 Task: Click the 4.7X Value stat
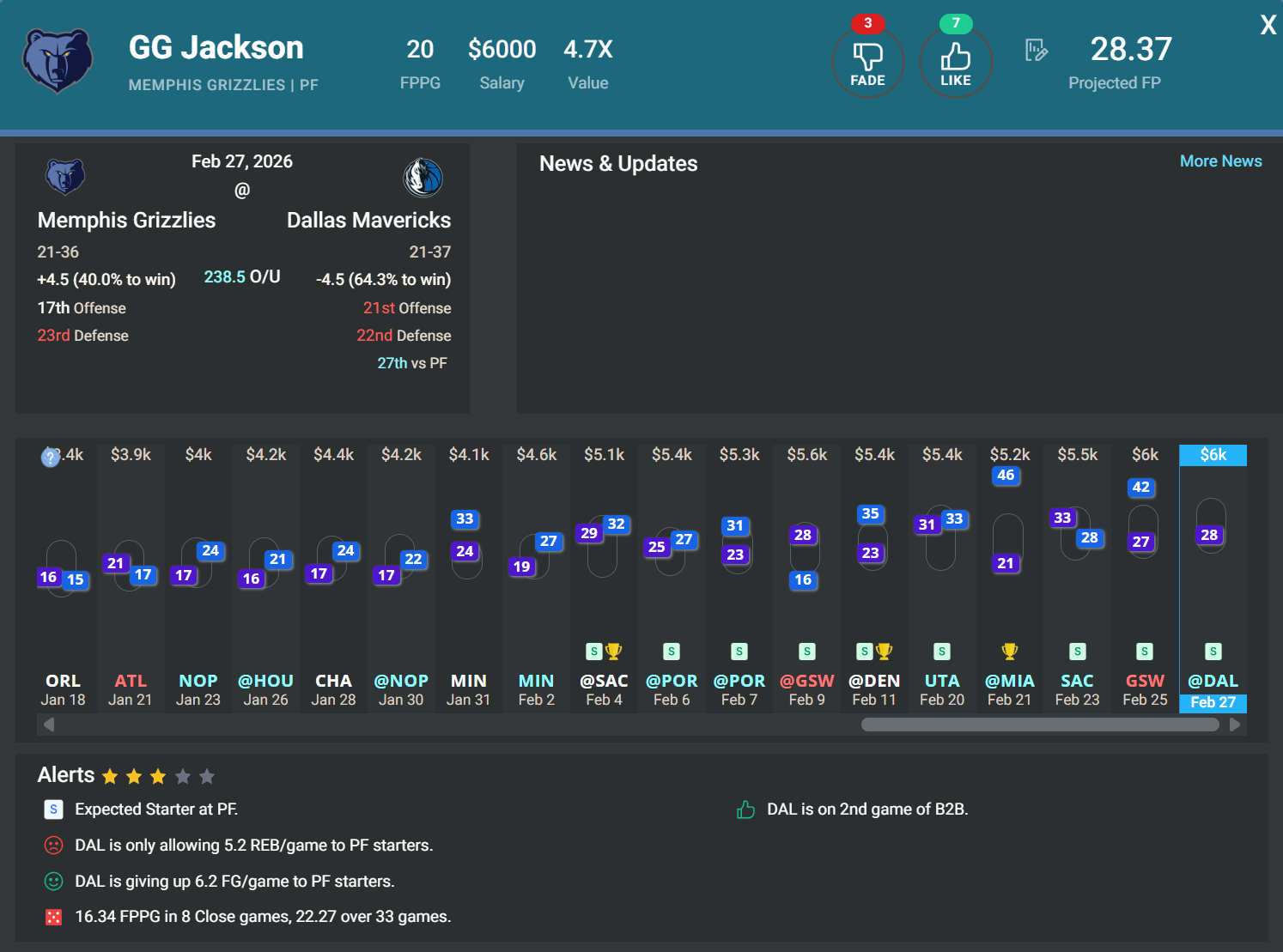[588, 49]
